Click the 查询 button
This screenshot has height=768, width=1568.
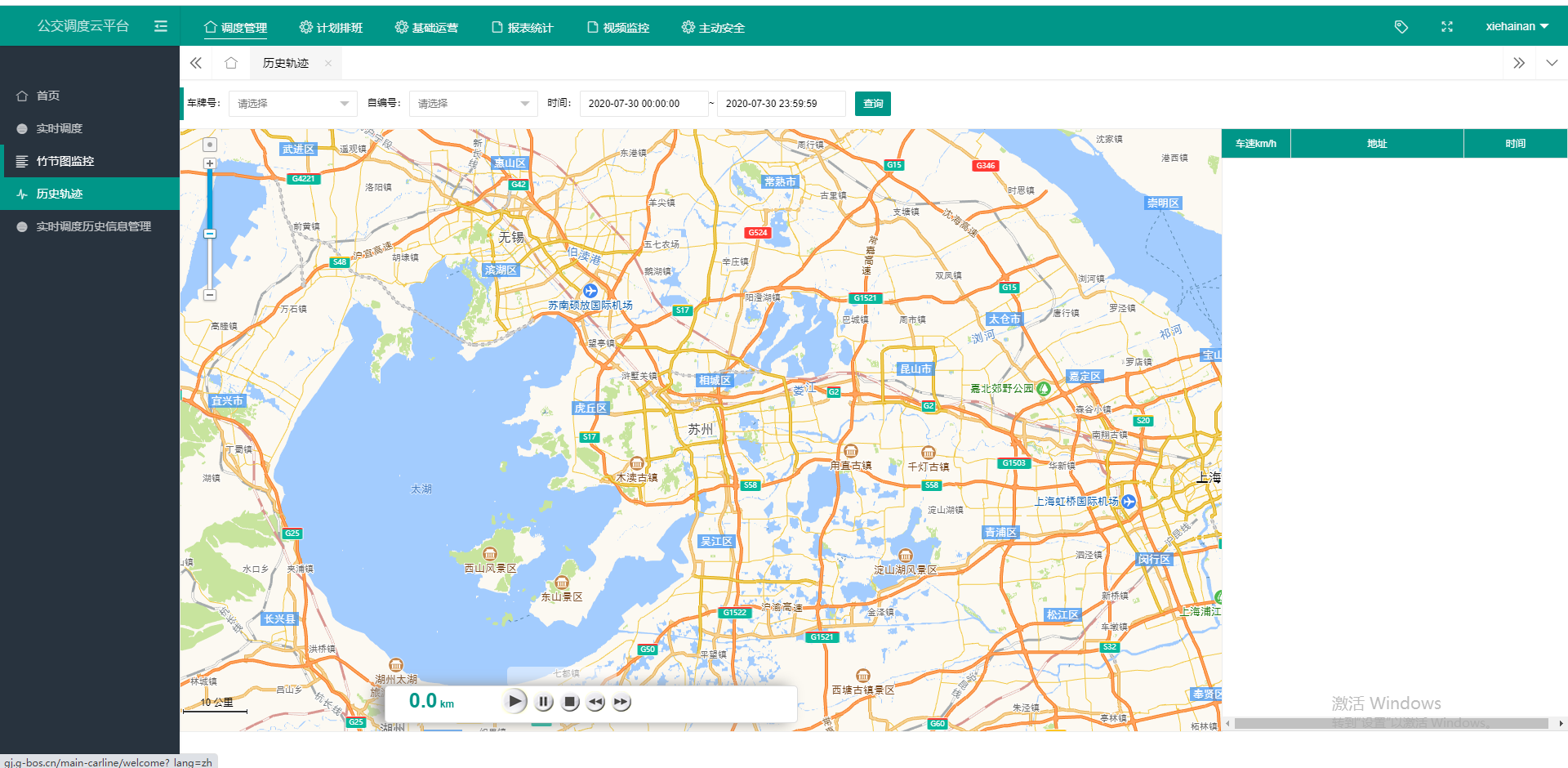click(x=872, y=104)
